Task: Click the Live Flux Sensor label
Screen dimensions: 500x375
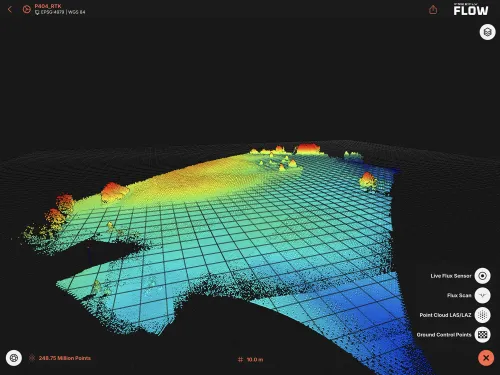Action: tap(451, 276)
